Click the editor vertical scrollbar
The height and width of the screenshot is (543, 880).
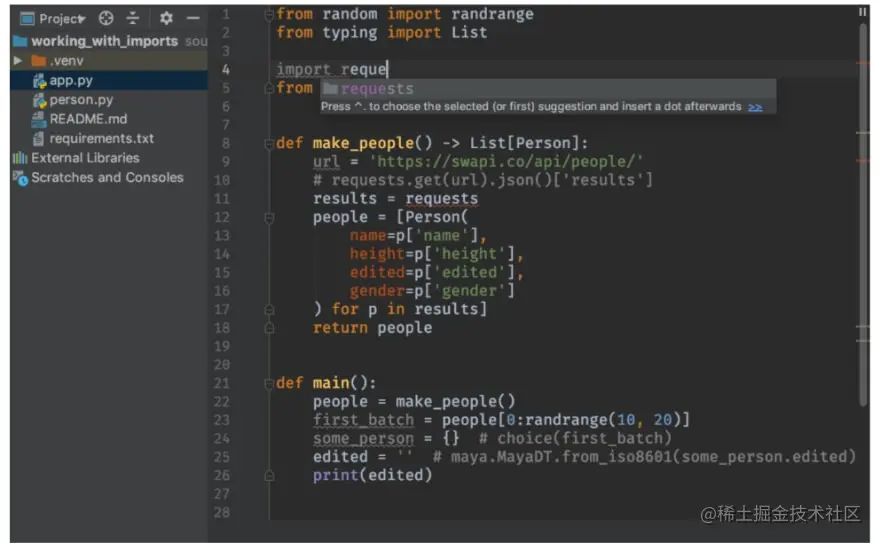863,213
